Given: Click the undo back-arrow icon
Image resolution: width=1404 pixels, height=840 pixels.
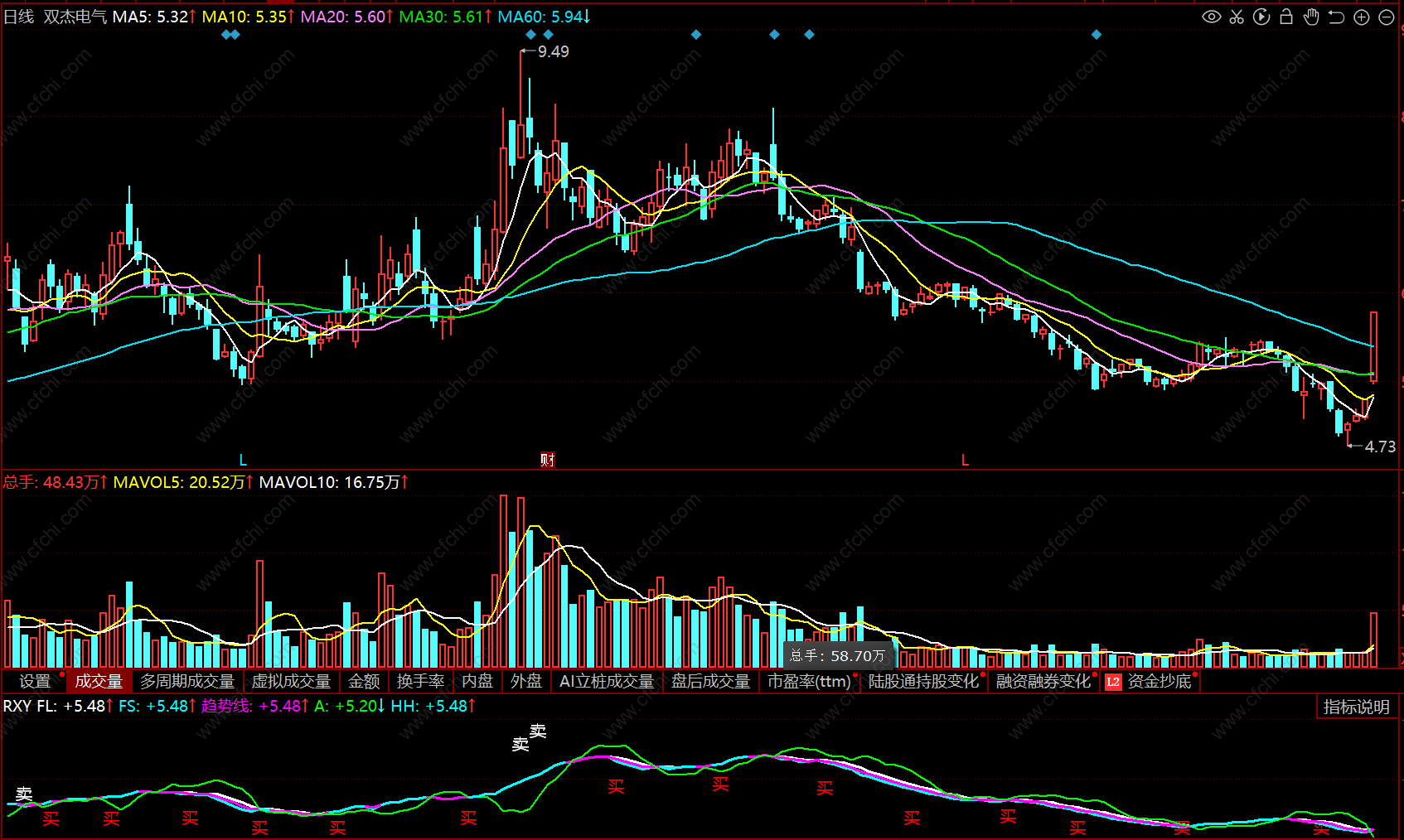Looking at the screenshot, I should [1336, 17].
